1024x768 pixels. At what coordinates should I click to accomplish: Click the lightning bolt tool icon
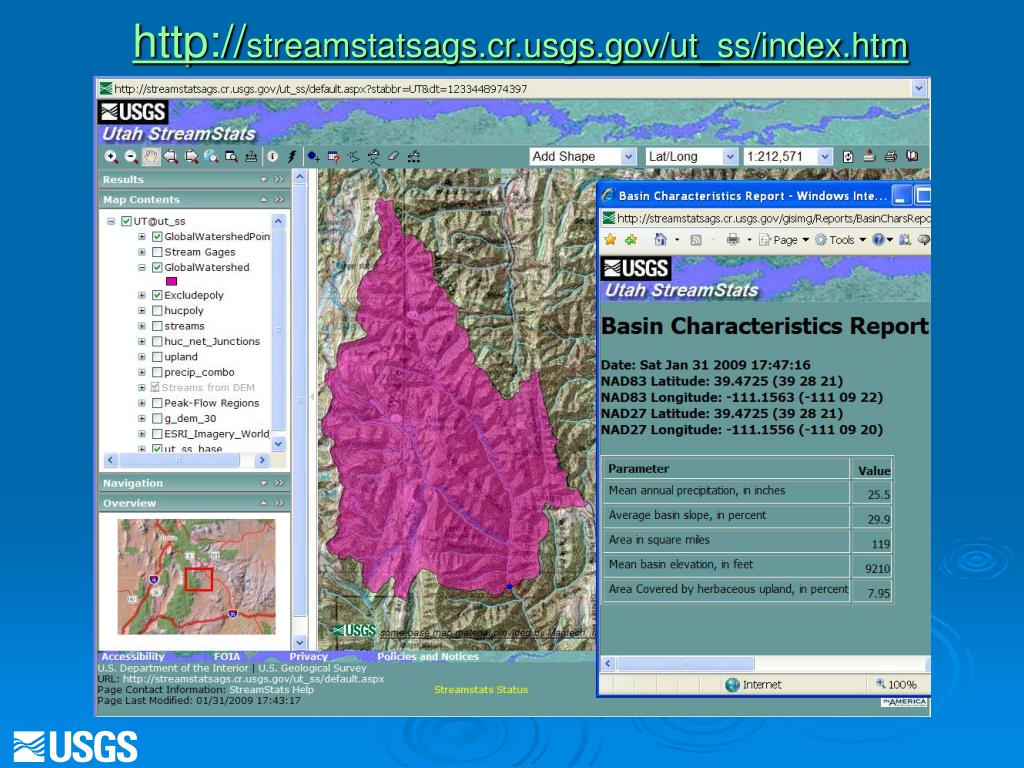tap(292, 157)
